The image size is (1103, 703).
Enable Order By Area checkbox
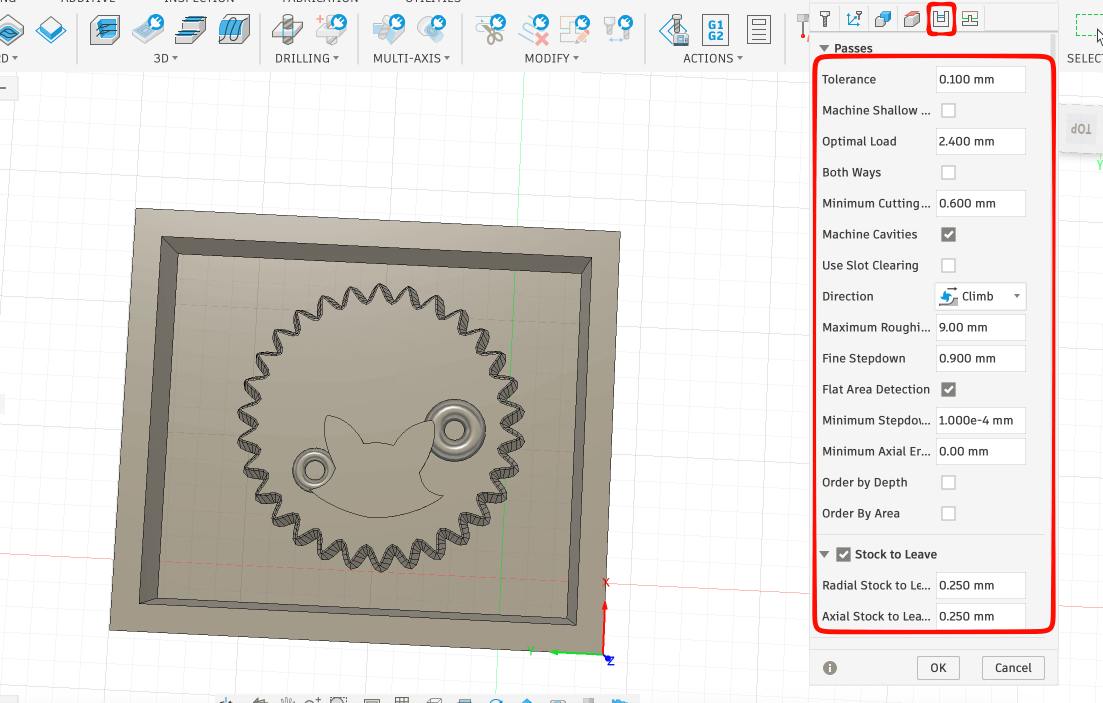pos(948,513)
